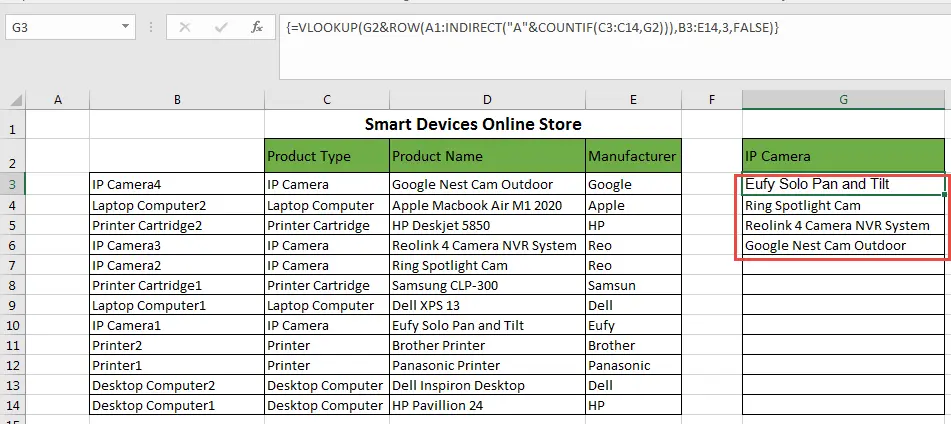The image size is (951, 424).
Task: Select cell with Eufy Solo Pan and Tilt in column G
Action: click(x=843, y=184)
